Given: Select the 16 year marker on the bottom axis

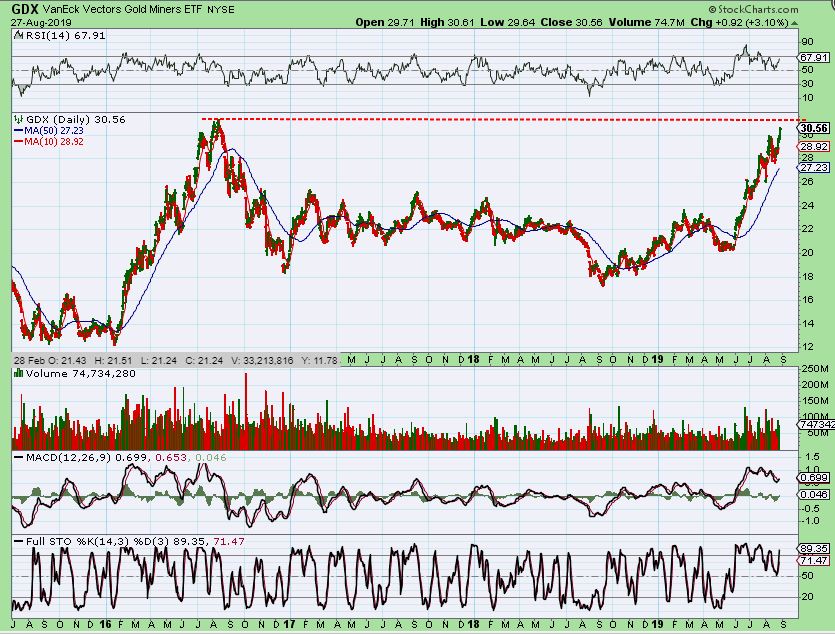Looking at the screenshot, I should pos(105,624).
